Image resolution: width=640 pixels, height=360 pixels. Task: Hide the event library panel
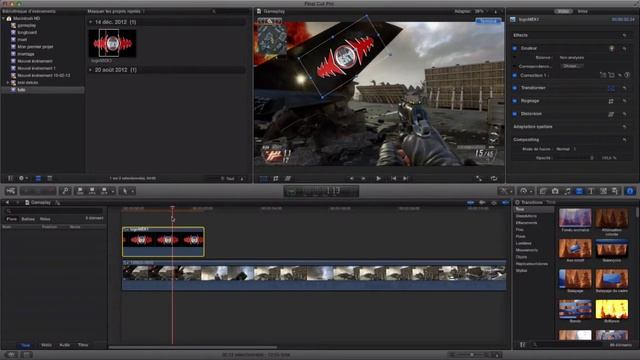pyautogui.click(x=10, y=178)
